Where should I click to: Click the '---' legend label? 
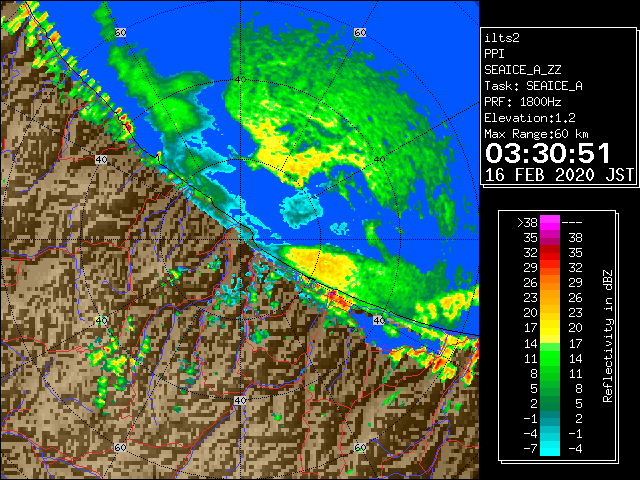click(x=572, y=223)
